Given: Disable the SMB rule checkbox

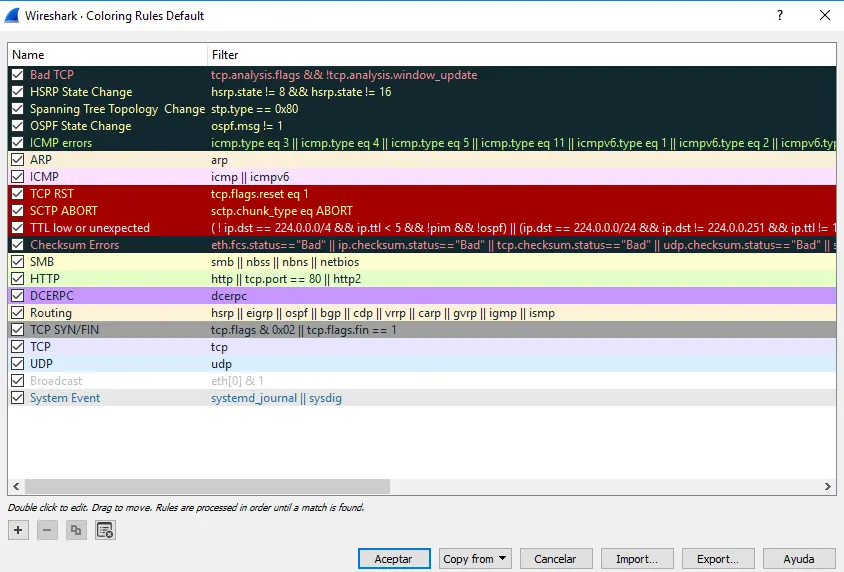Looking at the screenshot, I should [18, 262].
